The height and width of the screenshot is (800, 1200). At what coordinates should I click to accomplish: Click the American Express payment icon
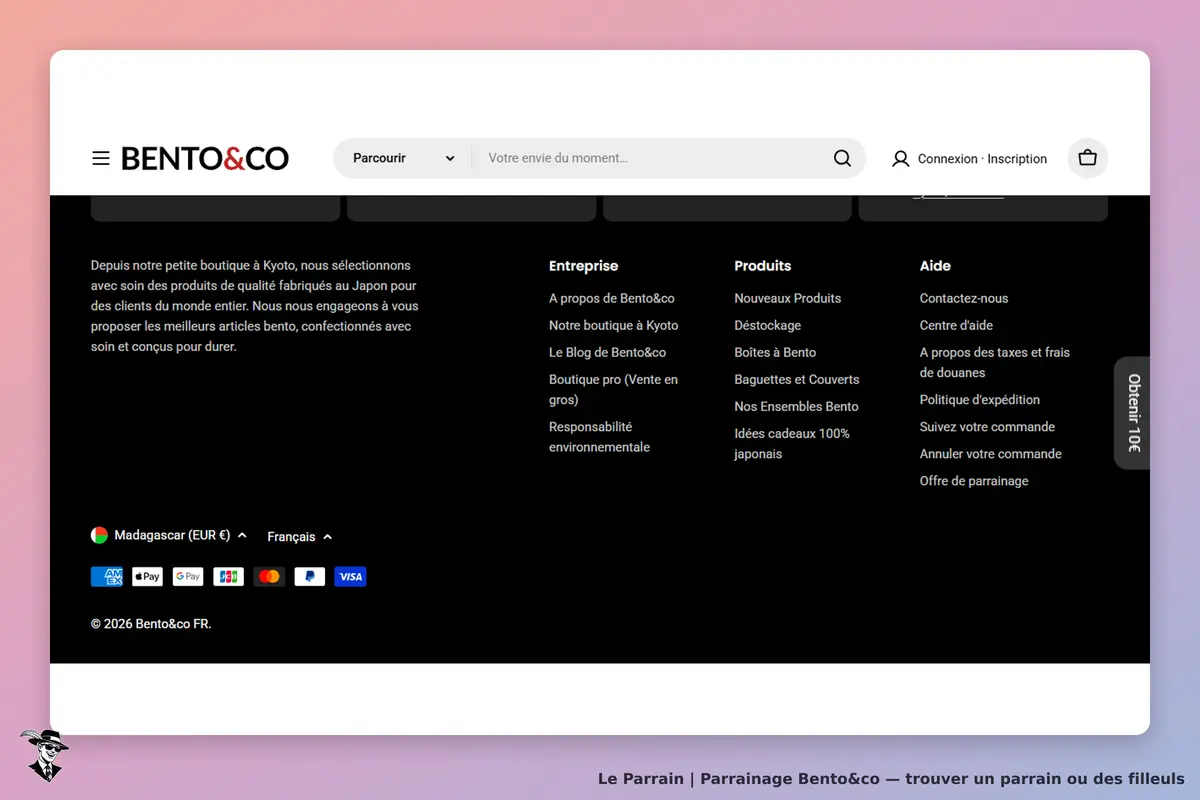[x=107, y=576]
